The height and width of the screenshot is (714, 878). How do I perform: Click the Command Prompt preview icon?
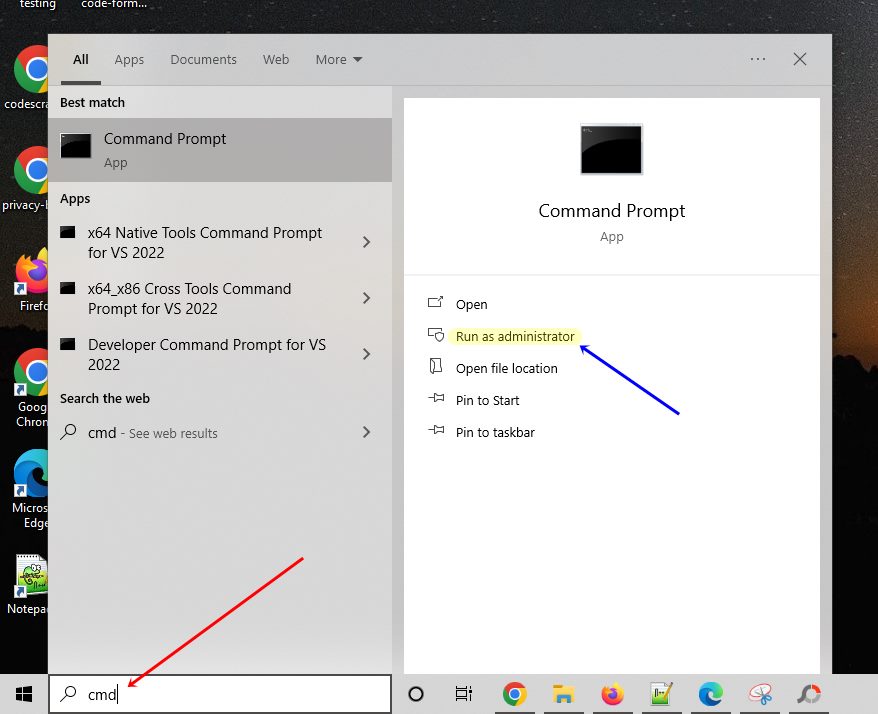coord(611,148)
